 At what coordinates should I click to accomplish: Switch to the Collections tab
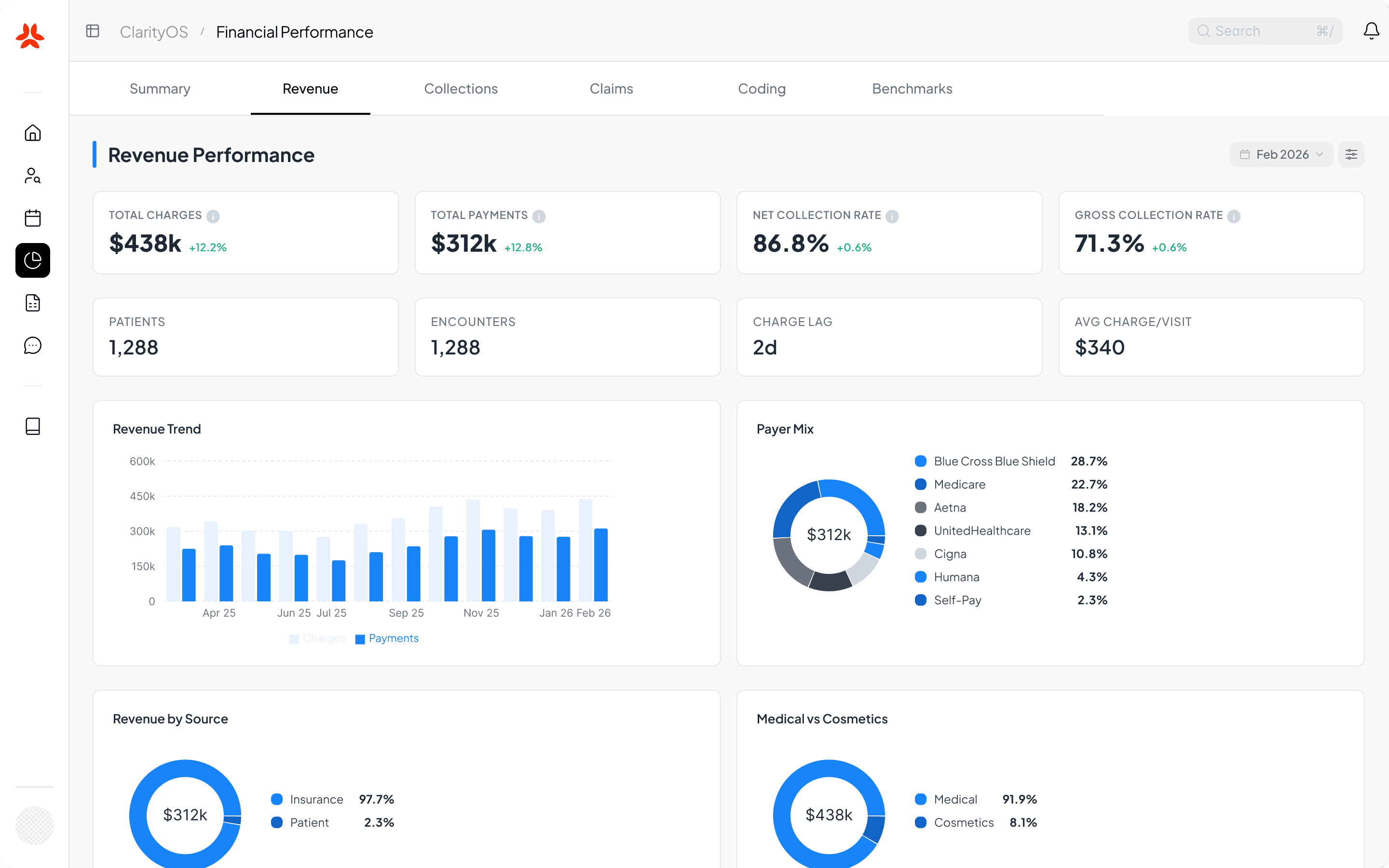tap(461, 88)
